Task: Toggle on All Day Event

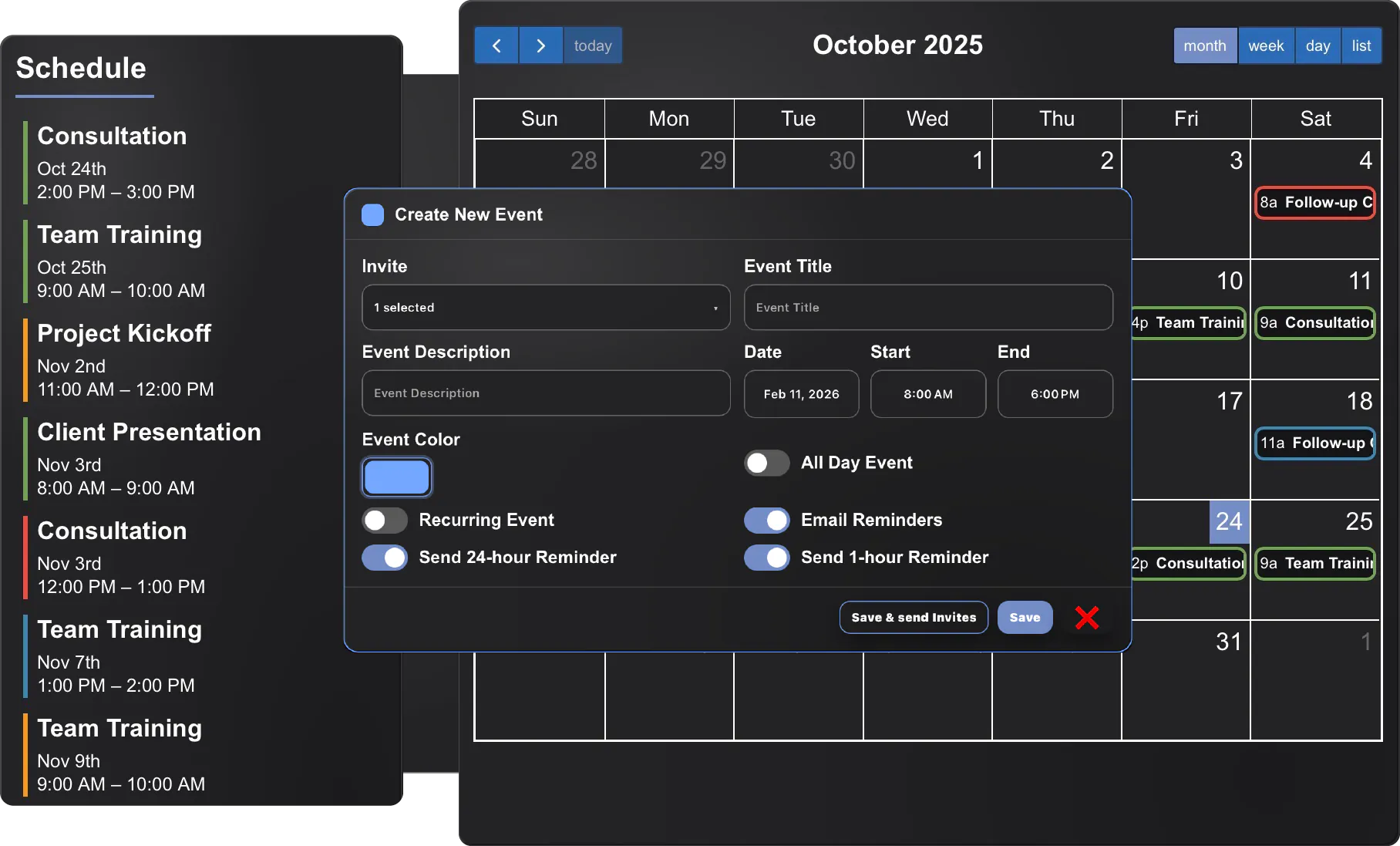Action: (766, 463)
